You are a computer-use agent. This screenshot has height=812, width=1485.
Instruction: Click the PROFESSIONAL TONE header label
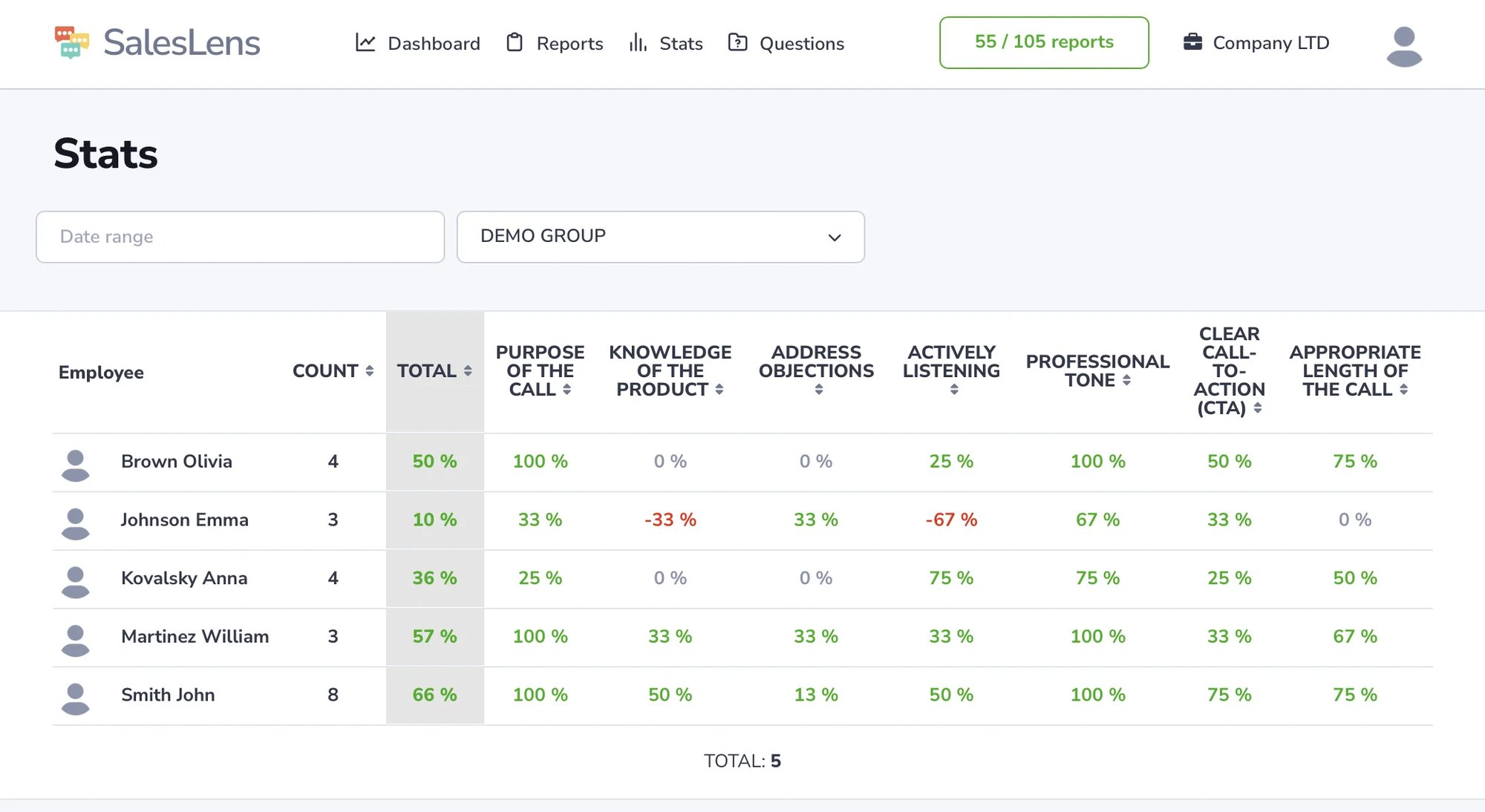[x=1097, y=371]
